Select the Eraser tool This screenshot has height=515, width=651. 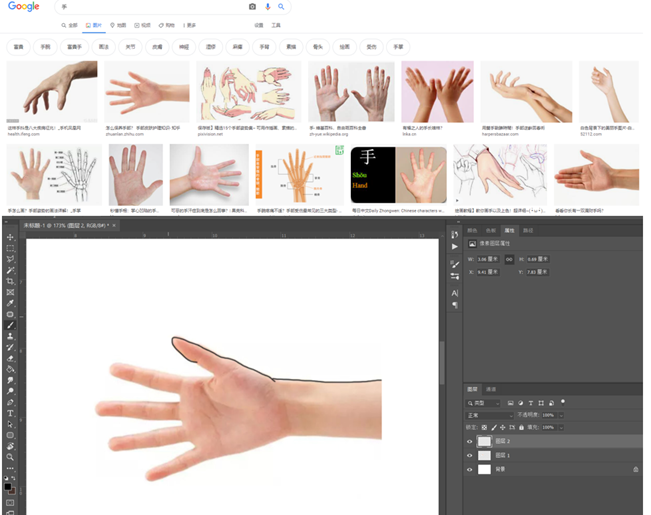coord(10,358)
